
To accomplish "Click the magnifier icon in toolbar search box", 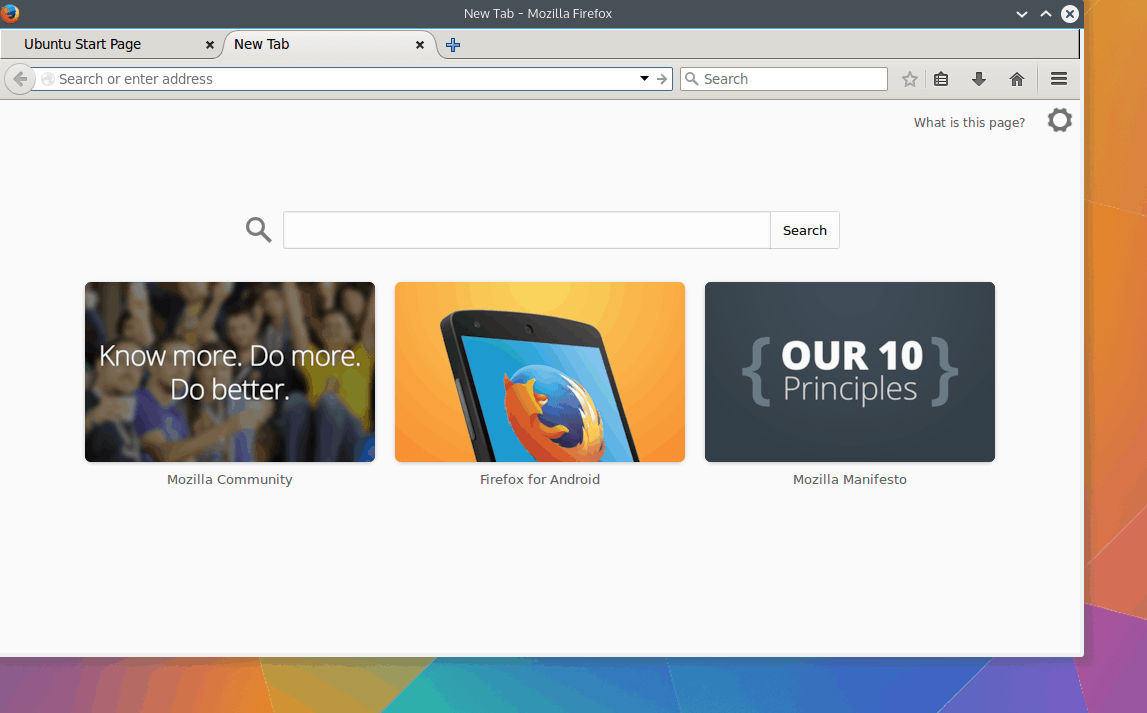I will click(691, 79).
